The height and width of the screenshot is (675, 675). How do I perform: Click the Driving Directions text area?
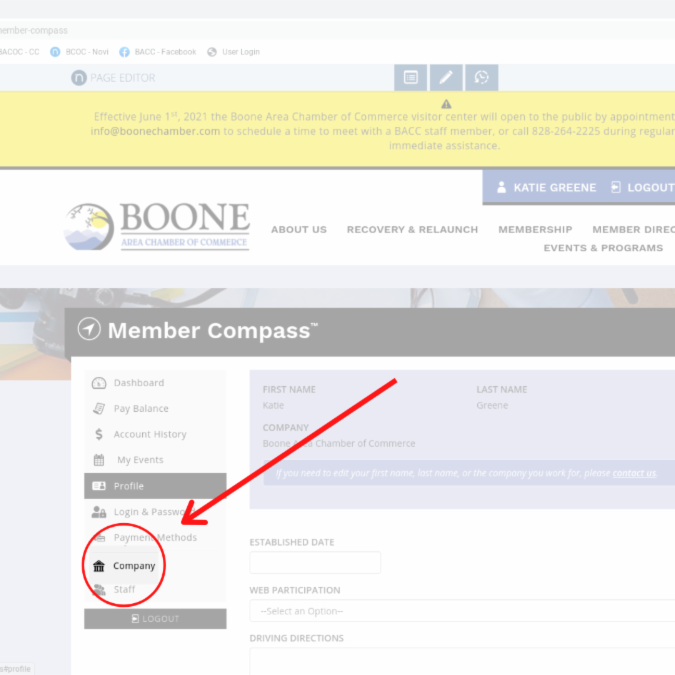click(462, 661)
